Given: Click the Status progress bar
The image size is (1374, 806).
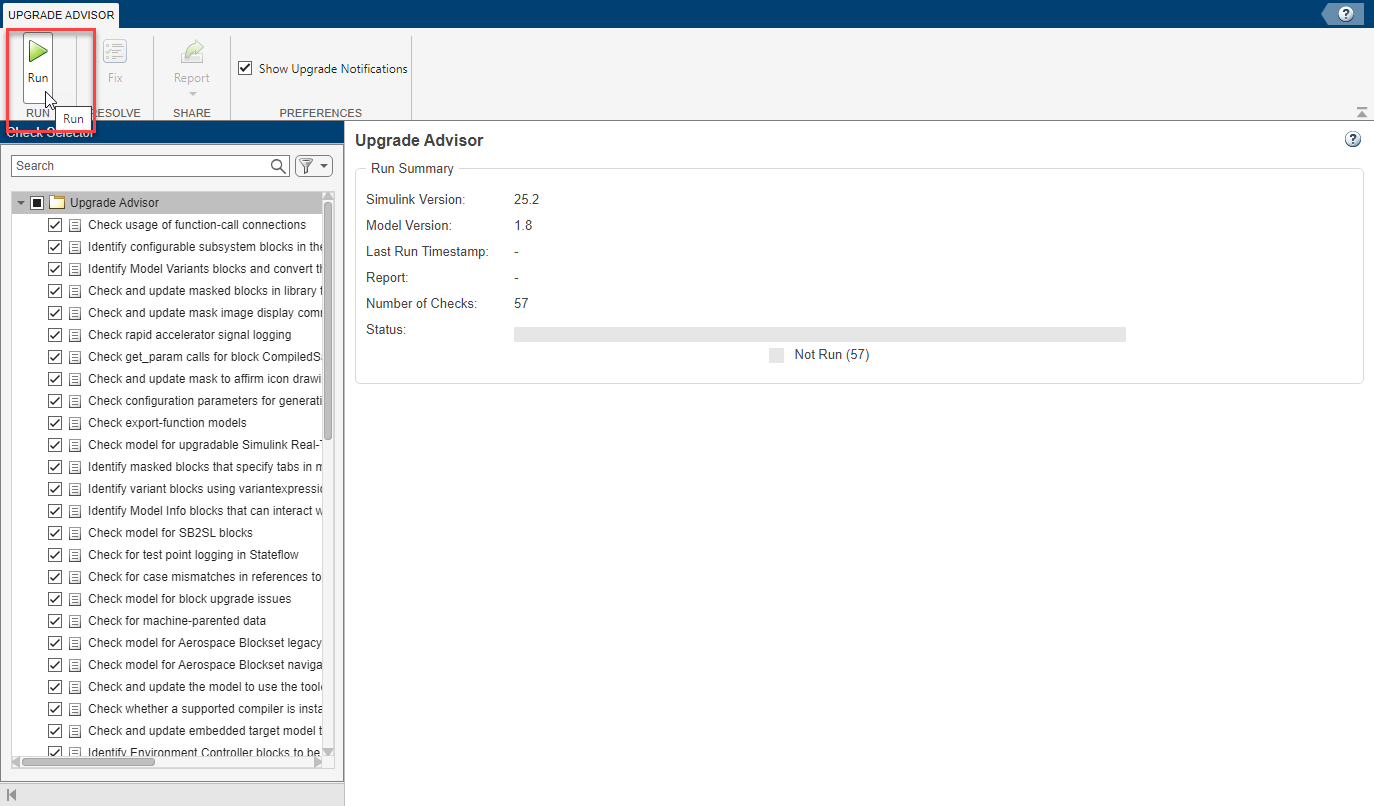Looking at the screenshot, I should [x=819, y=333].
